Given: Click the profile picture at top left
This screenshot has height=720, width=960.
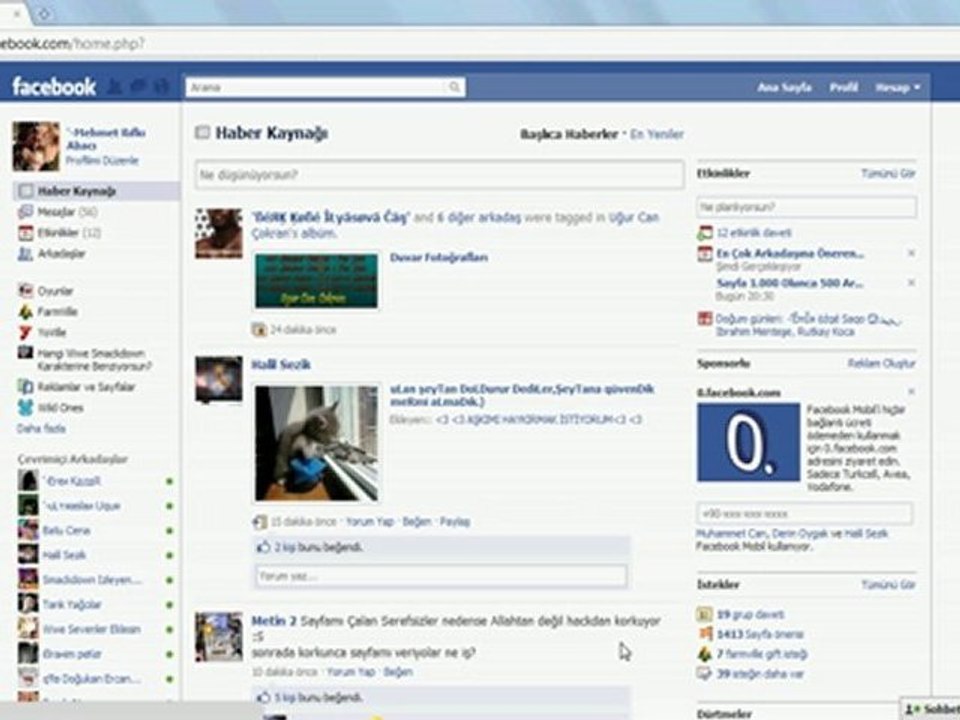Looking at the screenshot, I should point(36,146).
